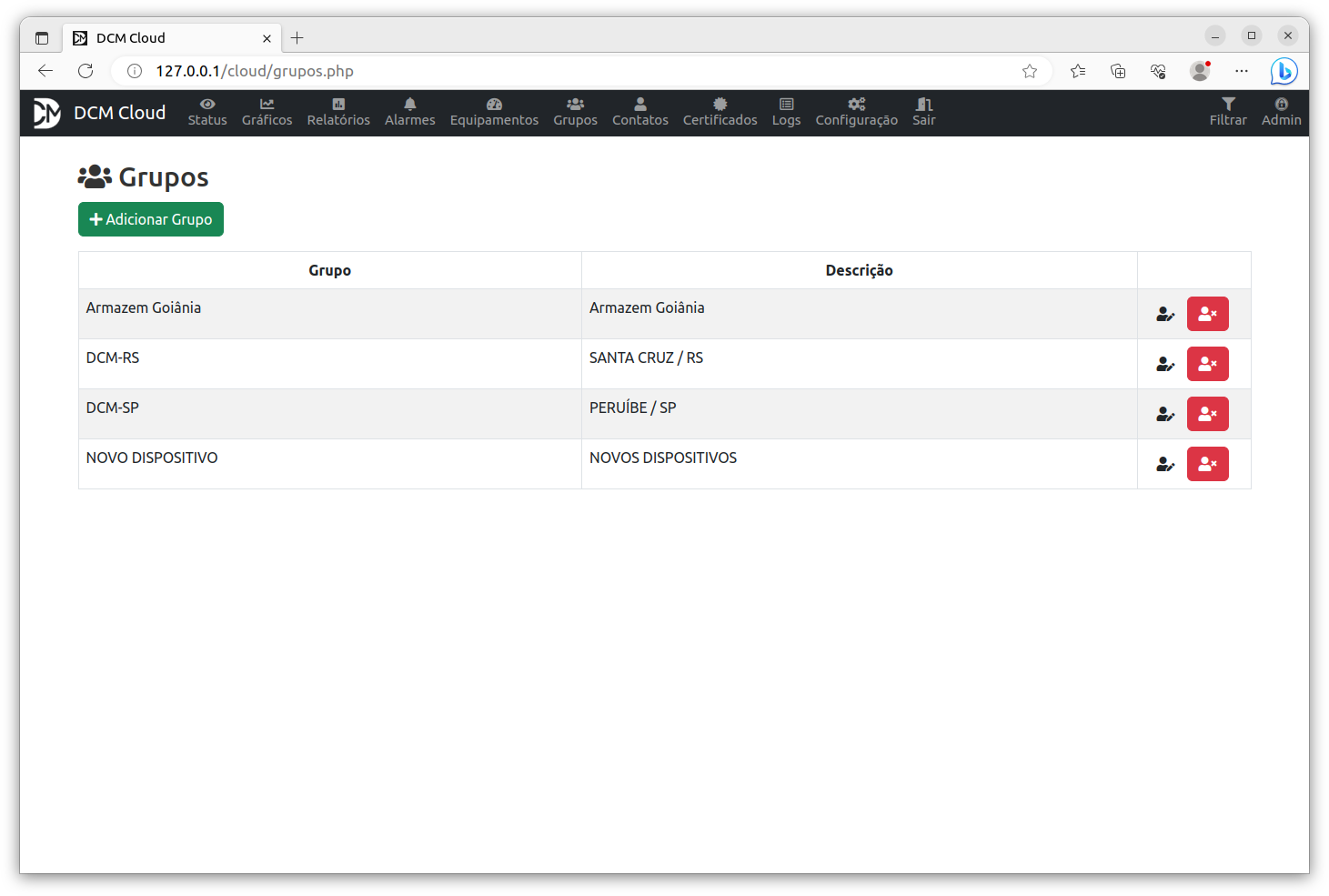Open the Configuração settings page
The image size is (1329, 896).
(x=856, y=111)
